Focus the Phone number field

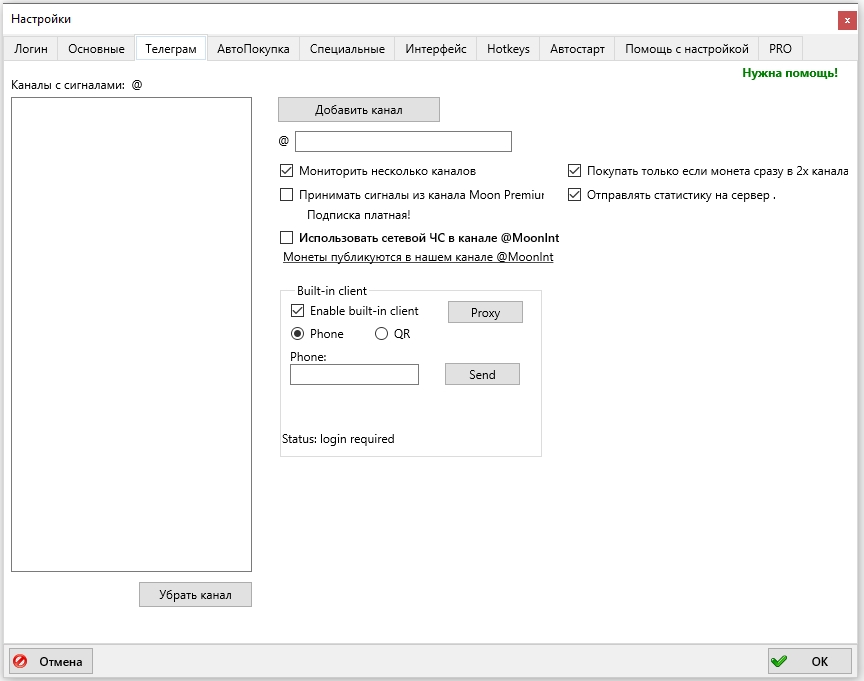click(x=354, y=375)
